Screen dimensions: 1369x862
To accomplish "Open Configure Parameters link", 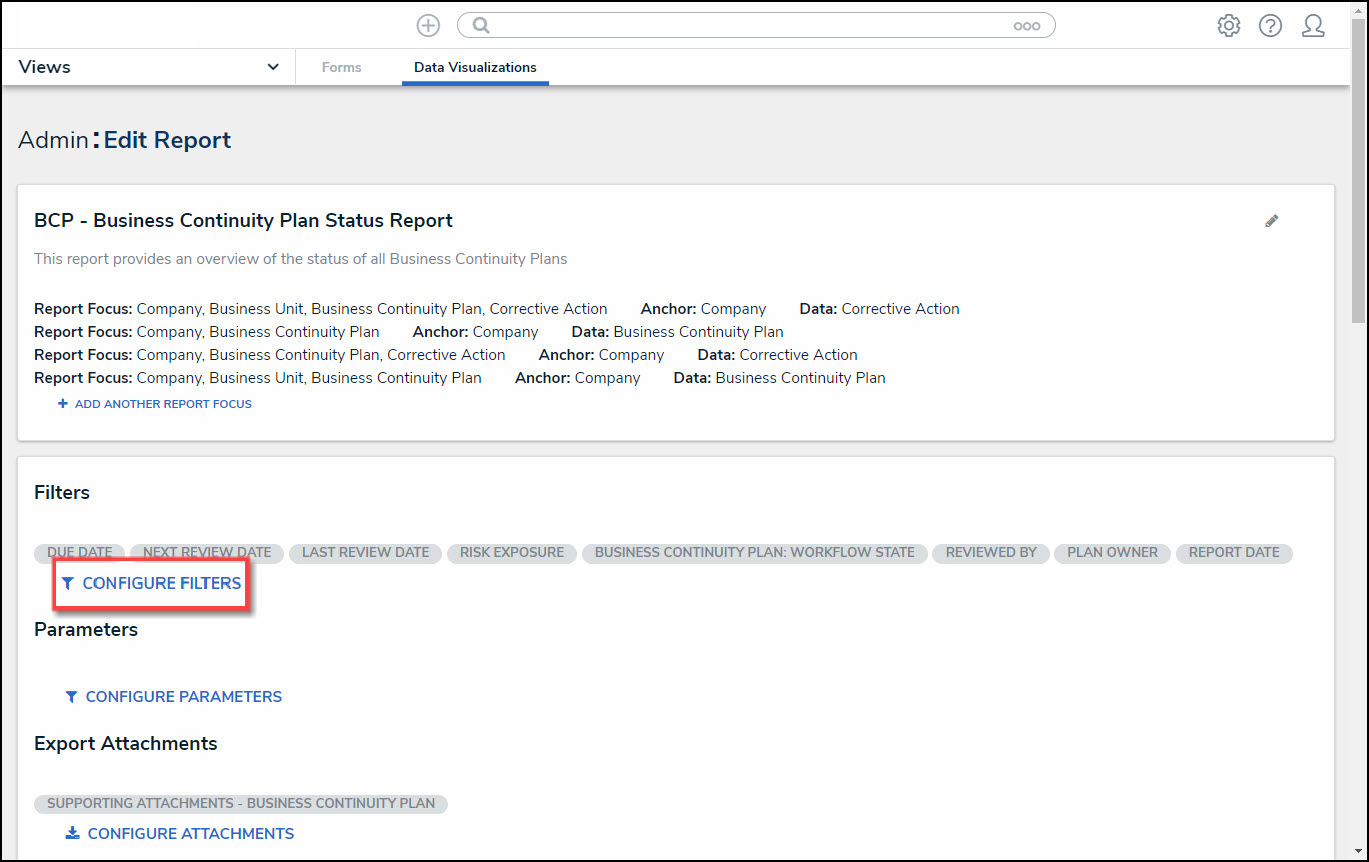I will coord(184,697).
